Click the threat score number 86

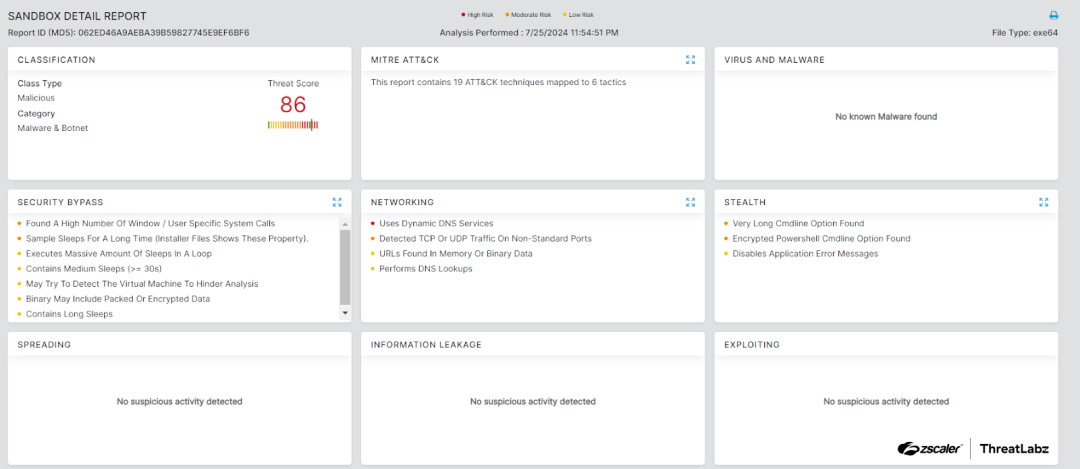click(293, 105)
